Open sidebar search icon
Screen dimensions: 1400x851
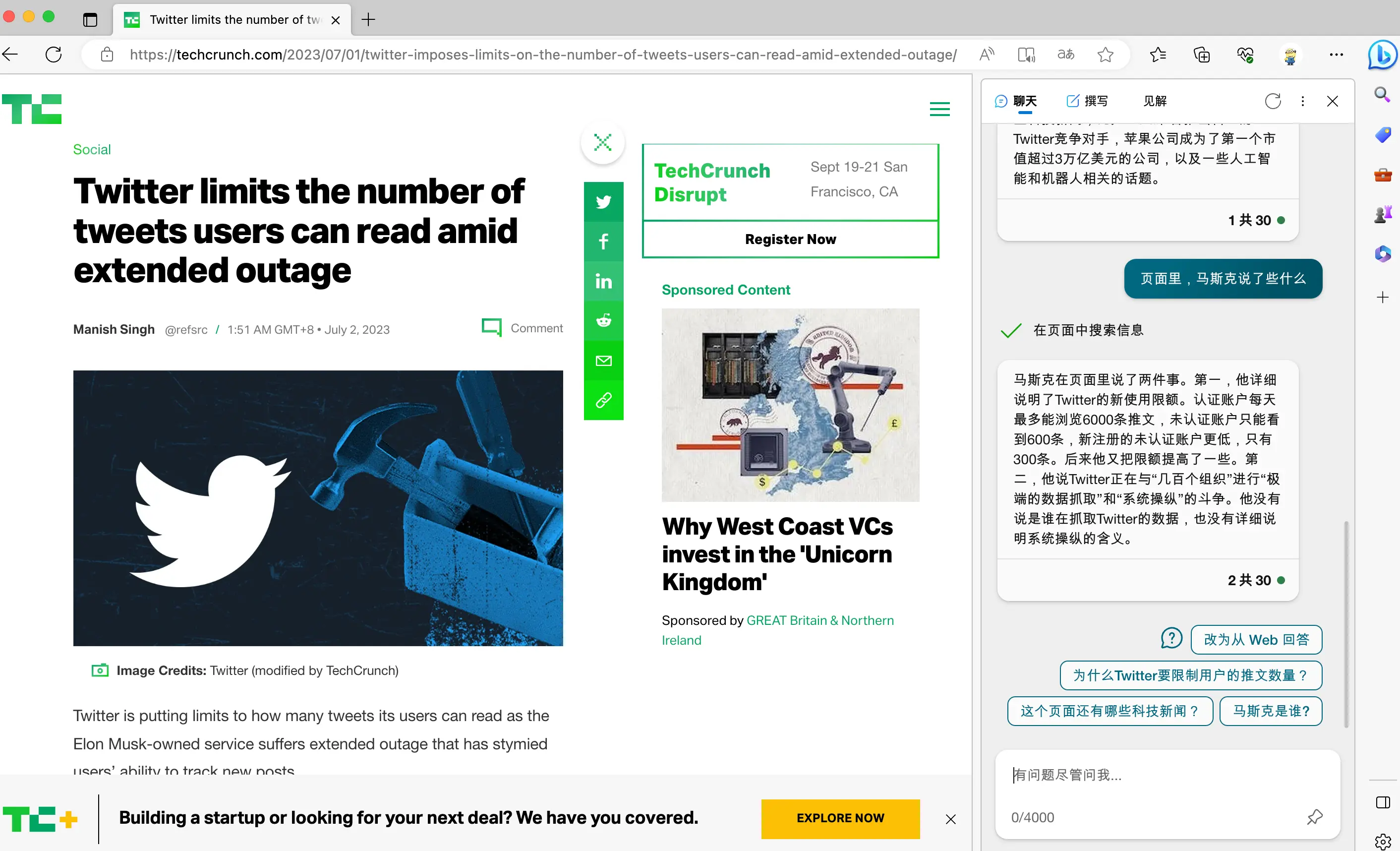pyautogui.click(x=1382, y=94)
